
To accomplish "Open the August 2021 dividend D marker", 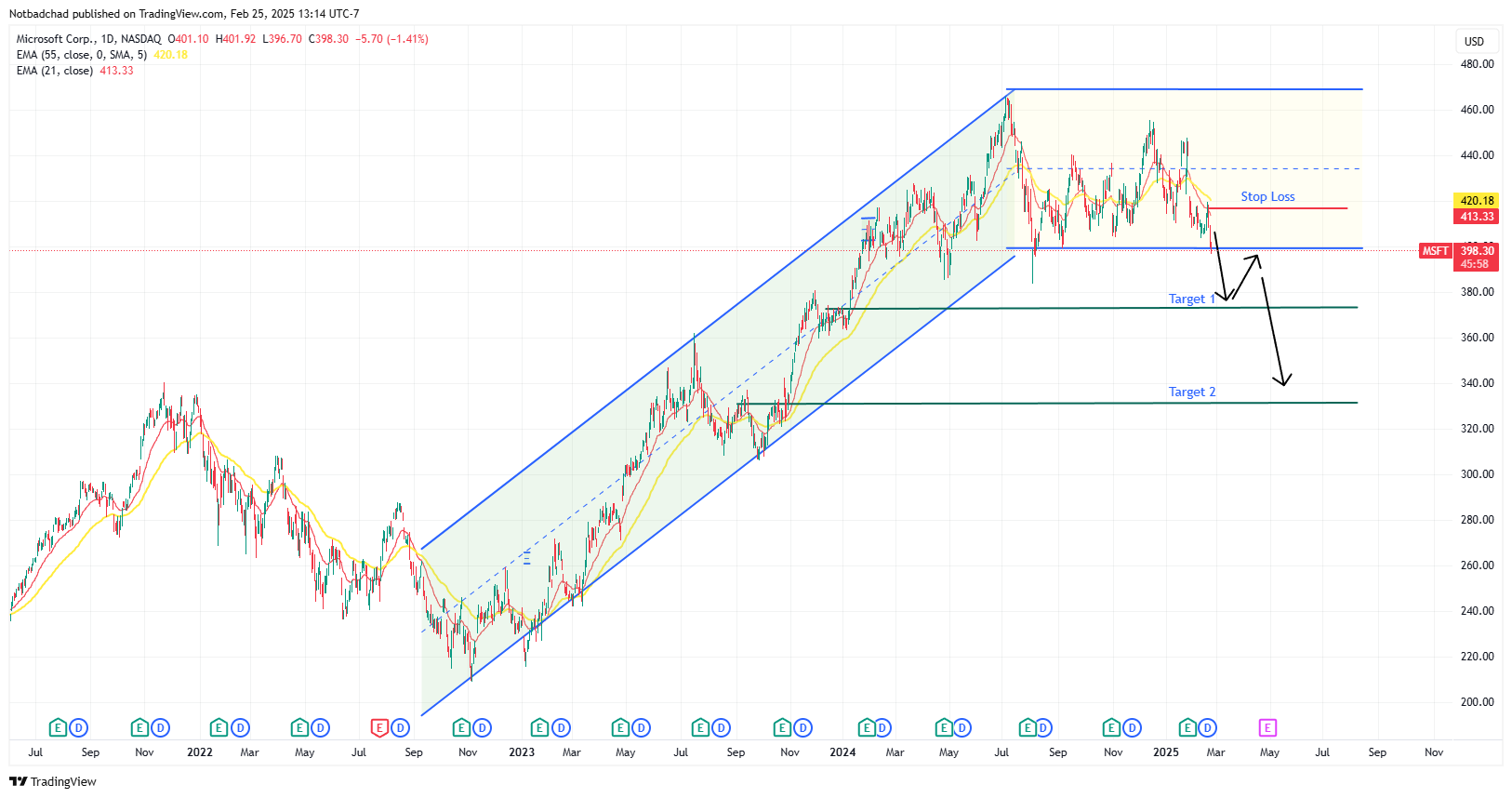I will coord(78,727).
